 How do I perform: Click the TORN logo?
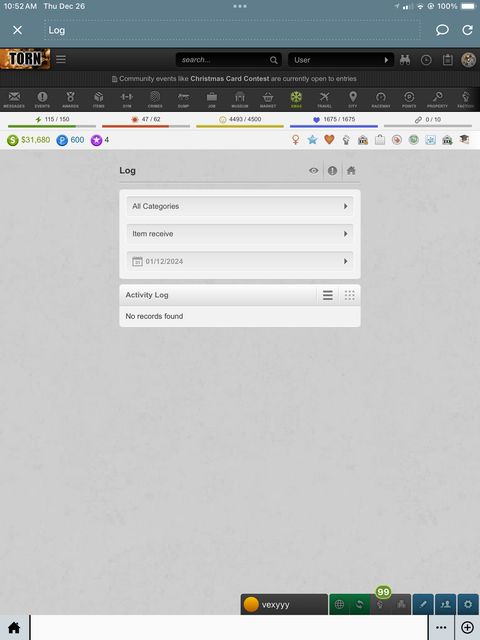click(25, 58)
